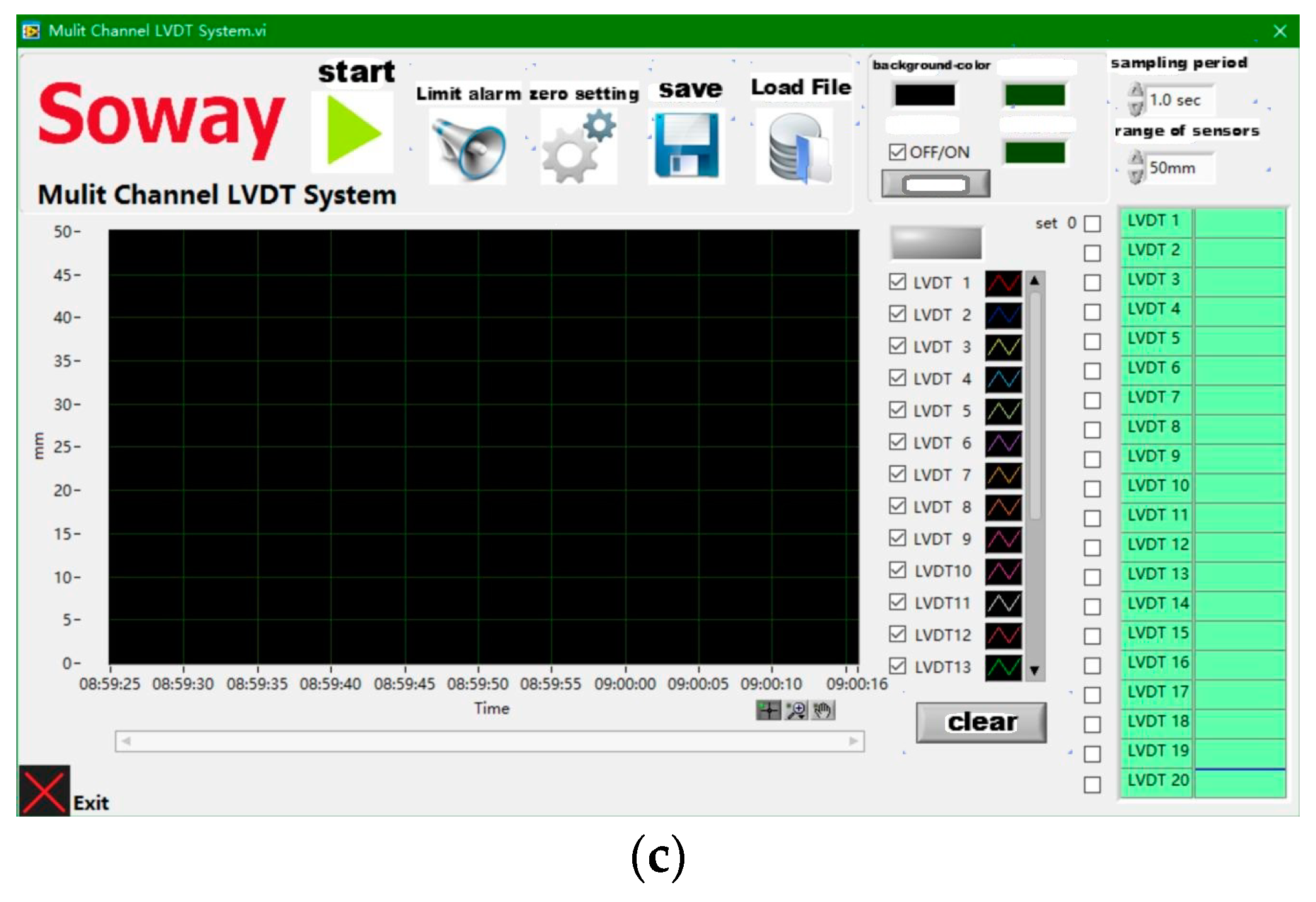Increment the sampling period stepper

coord(1136,91)
